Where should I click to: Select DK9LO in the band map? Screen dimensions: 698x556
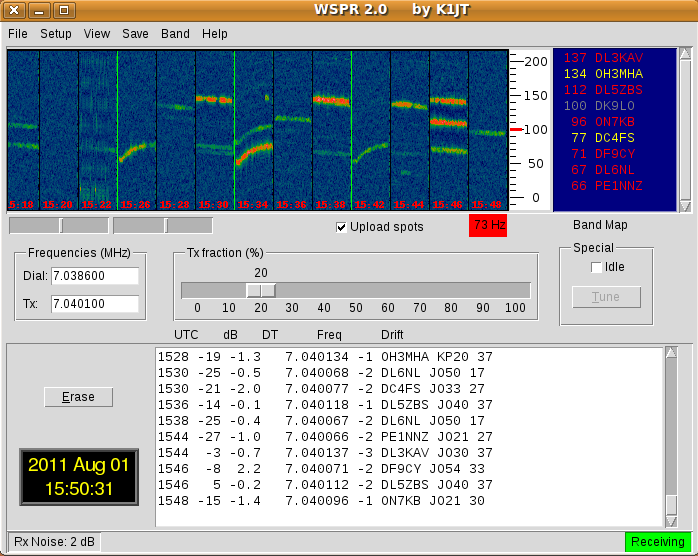pyautogui.click(x=599, y=106)
